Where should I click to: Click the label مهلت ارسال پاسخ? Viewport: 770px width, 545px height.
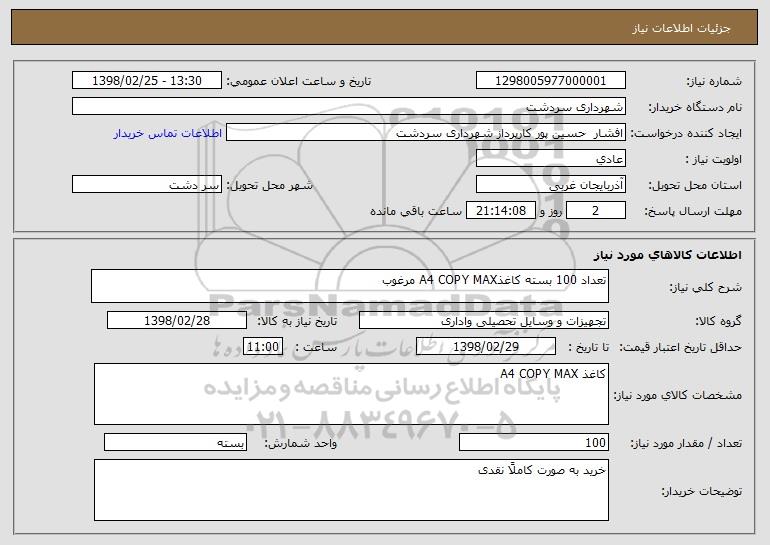tap(693, 211)
